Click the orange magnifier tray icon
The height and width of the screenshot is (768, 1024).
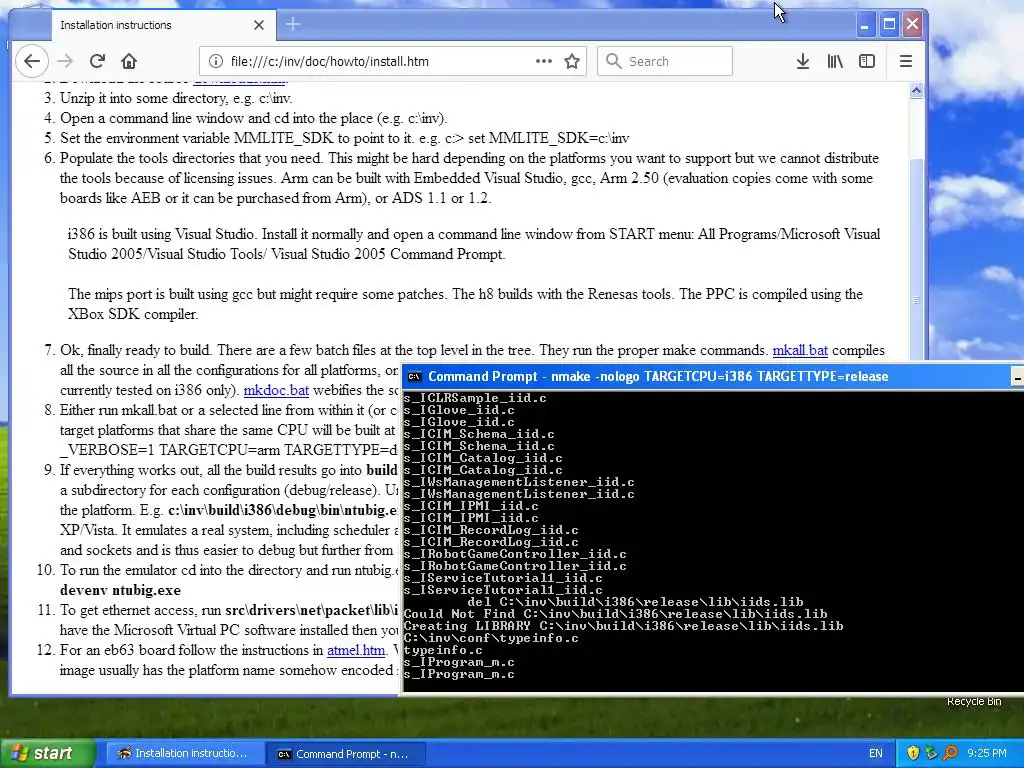tap(950, 753)
